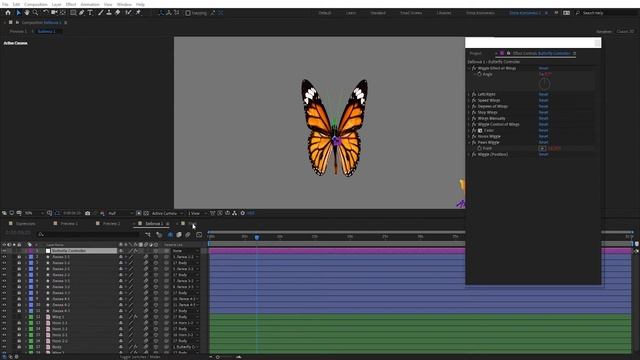Screen dimensions: 640x360
Task: Collapse the Wiggle Effect of Wings effect
Action: point(469,68)
